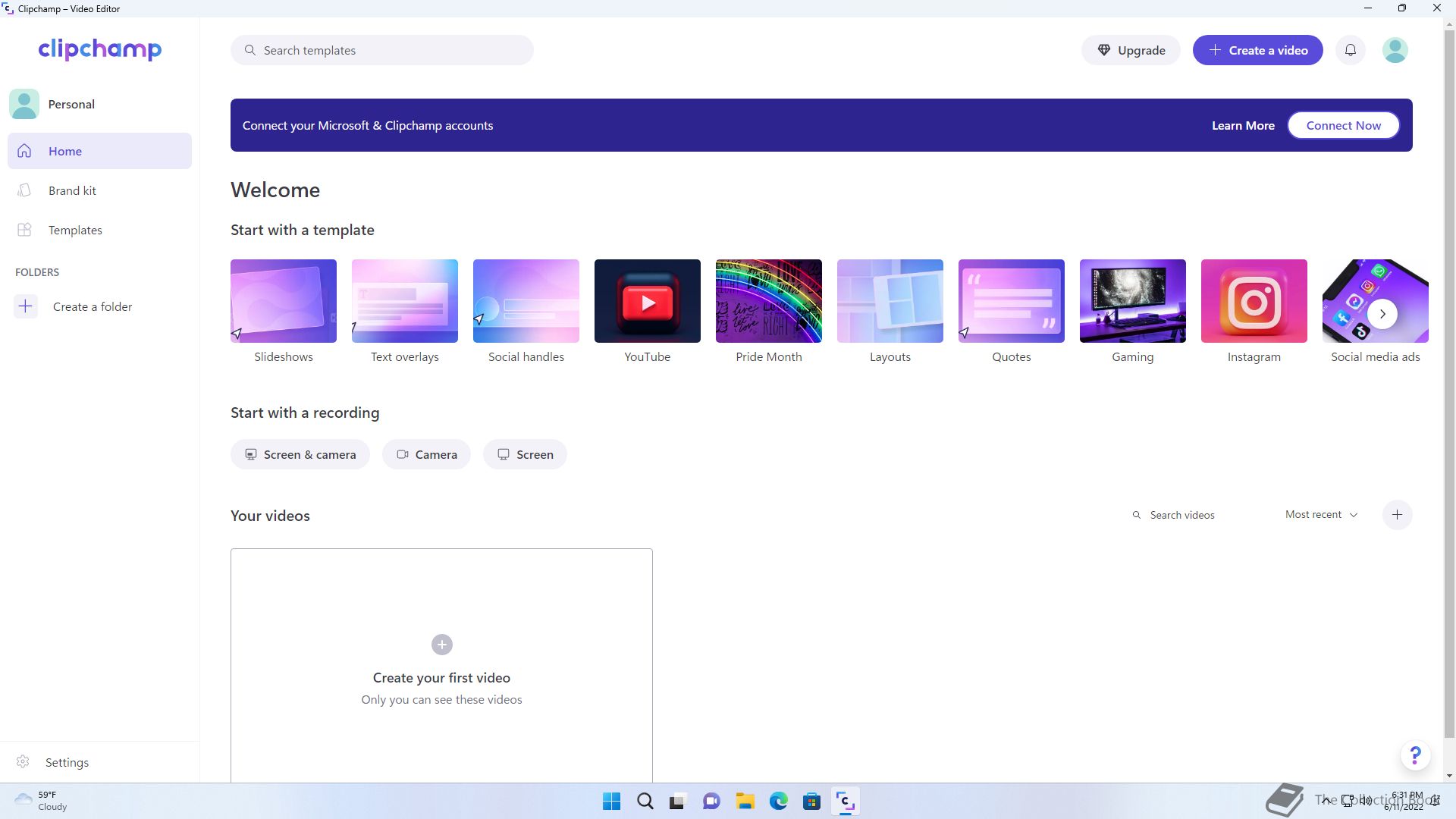Go to Home in the sidebar
This screenshot has width=1456, height=819.
click(x=99, y=151)
